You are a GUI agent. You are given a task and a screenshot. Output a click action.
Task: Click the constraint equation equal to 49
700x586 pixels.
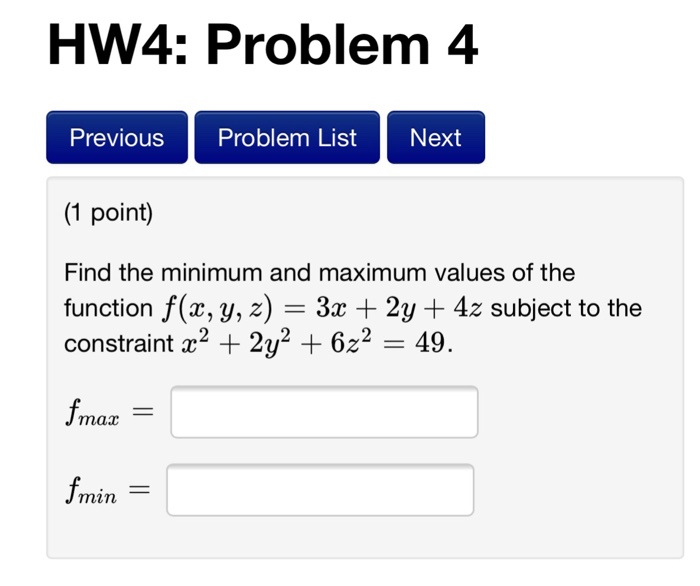tap(316, 344)
